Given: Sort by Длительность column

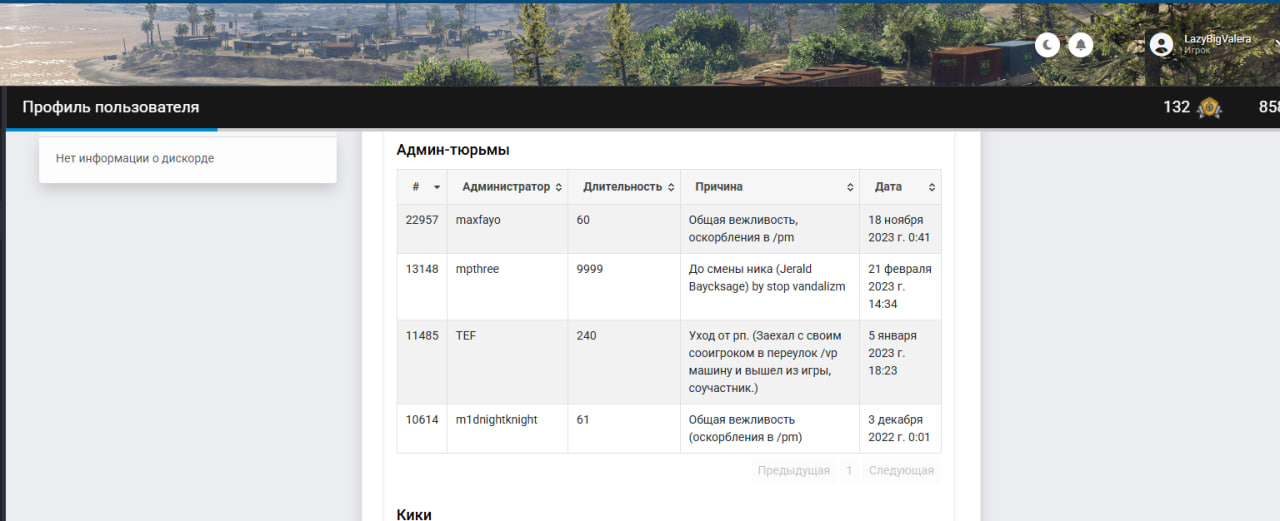Looking at the screenshot, I should (x=624, y=187).
